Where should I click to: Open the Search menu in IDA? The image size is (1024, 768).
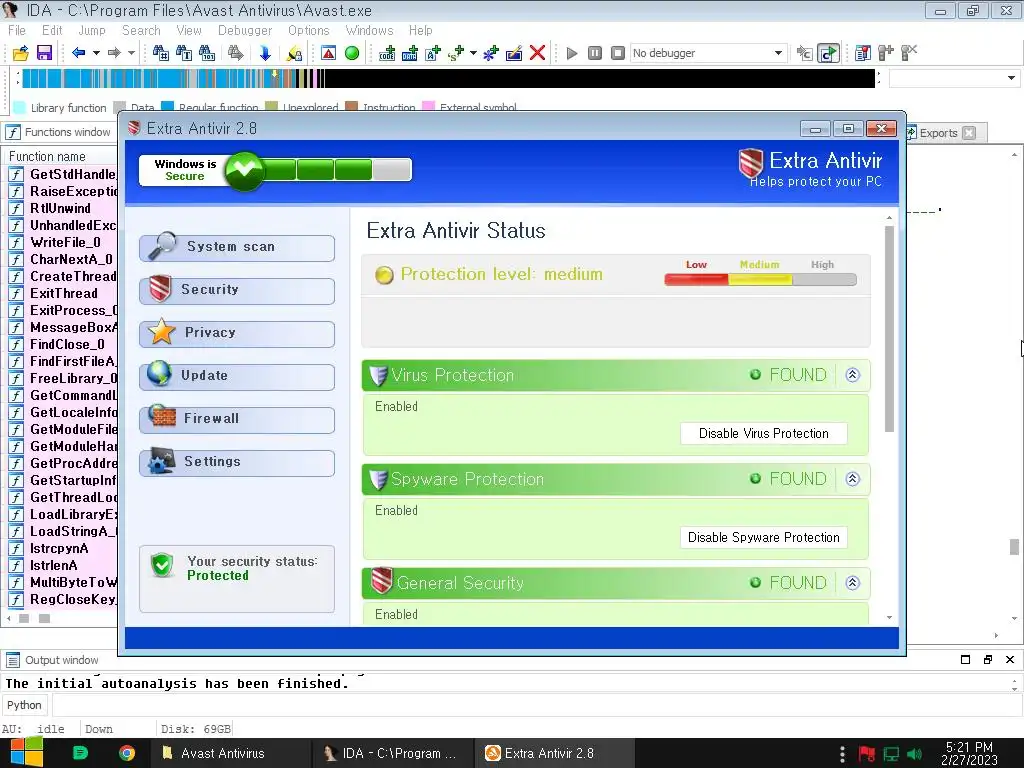141,31
